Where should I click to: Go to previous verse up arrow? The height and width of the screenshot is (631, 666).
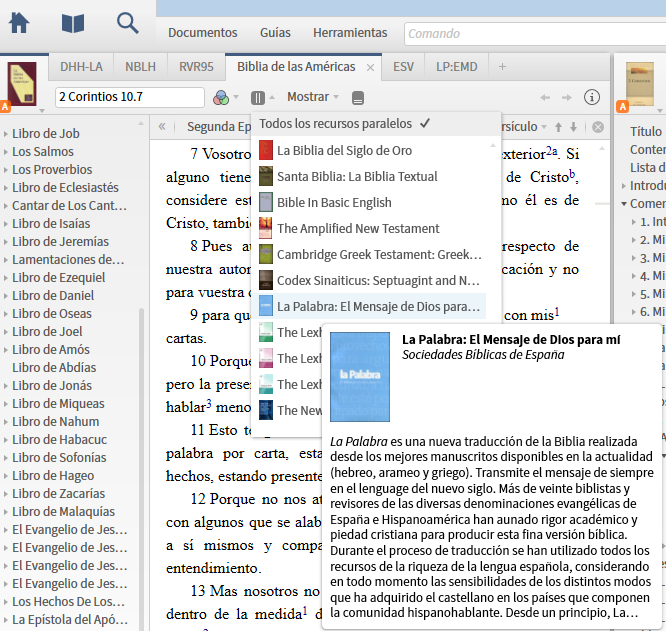pyautogui.click(x=559, y=127)
